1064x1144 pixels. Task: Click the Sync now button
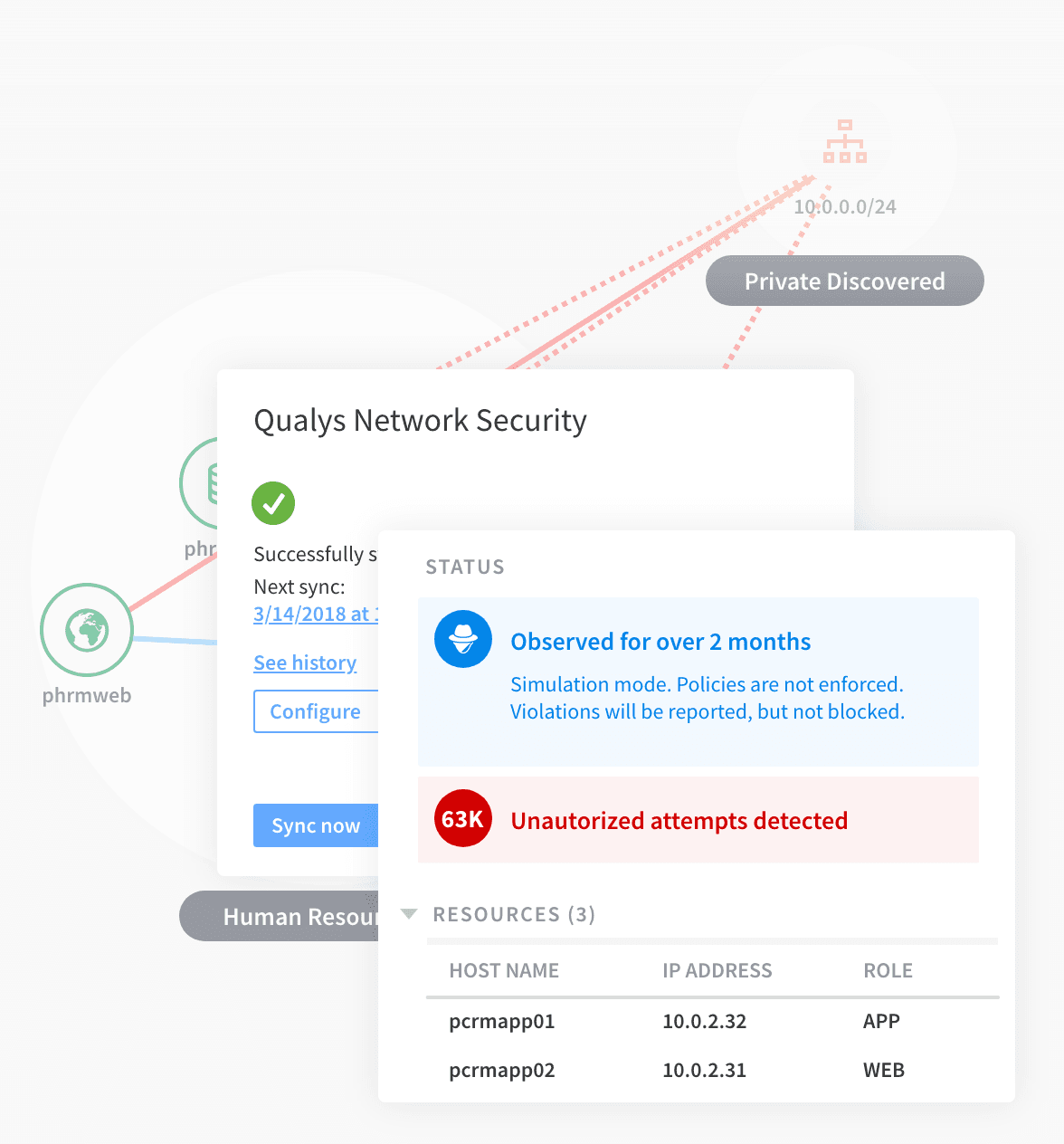point(316,825)
